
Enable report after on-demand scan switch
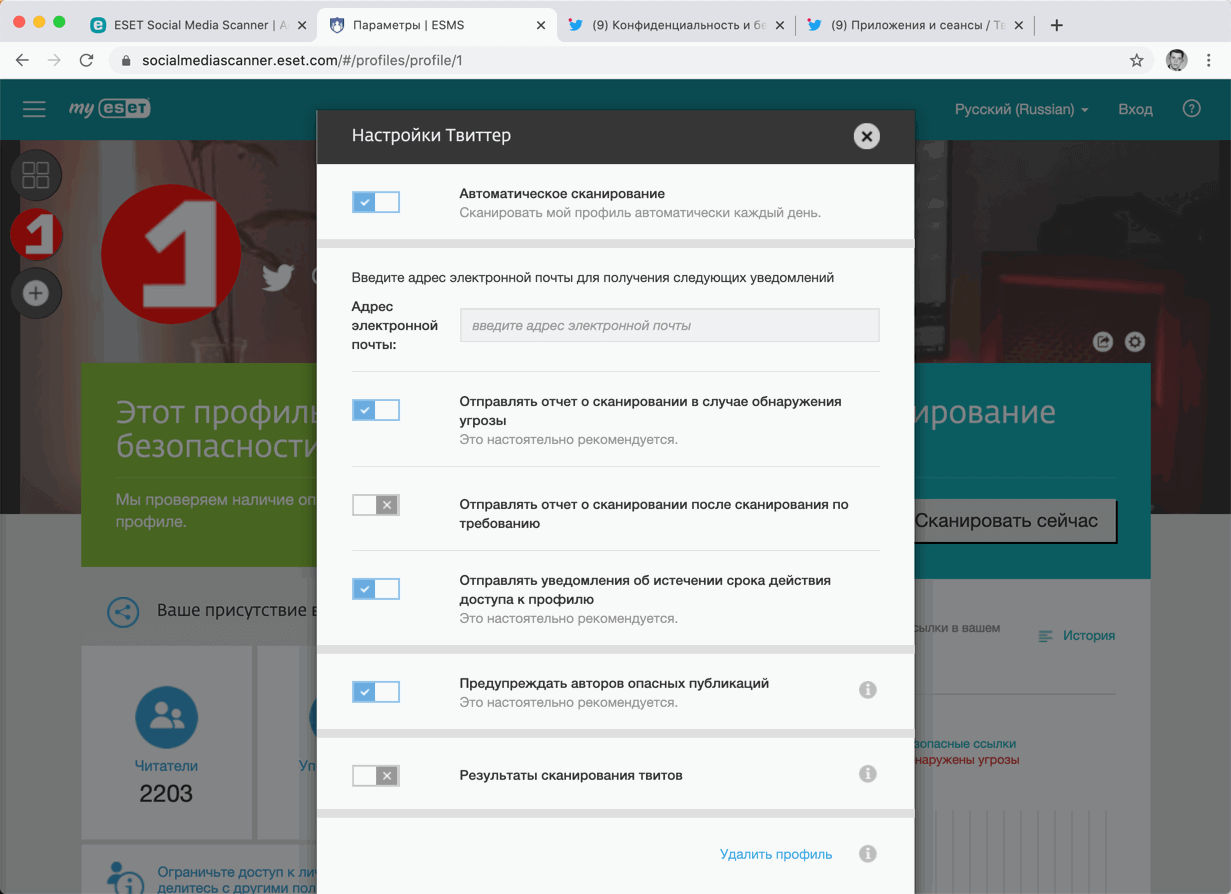click(376, 505)
